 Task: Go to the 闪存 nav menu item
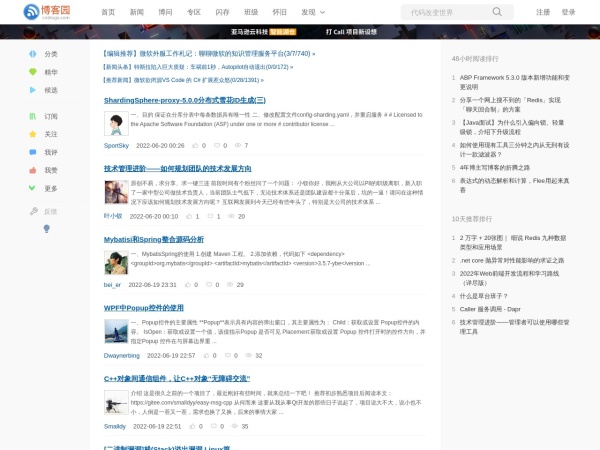point(221,12)
